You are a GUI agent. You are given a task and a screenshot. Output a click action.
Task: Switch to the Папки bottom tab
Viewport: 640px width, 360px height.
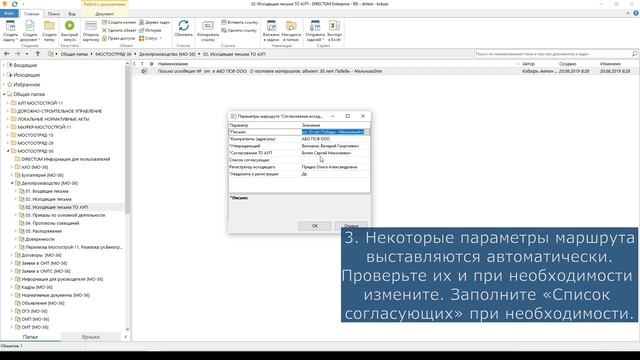click(30, 337)
